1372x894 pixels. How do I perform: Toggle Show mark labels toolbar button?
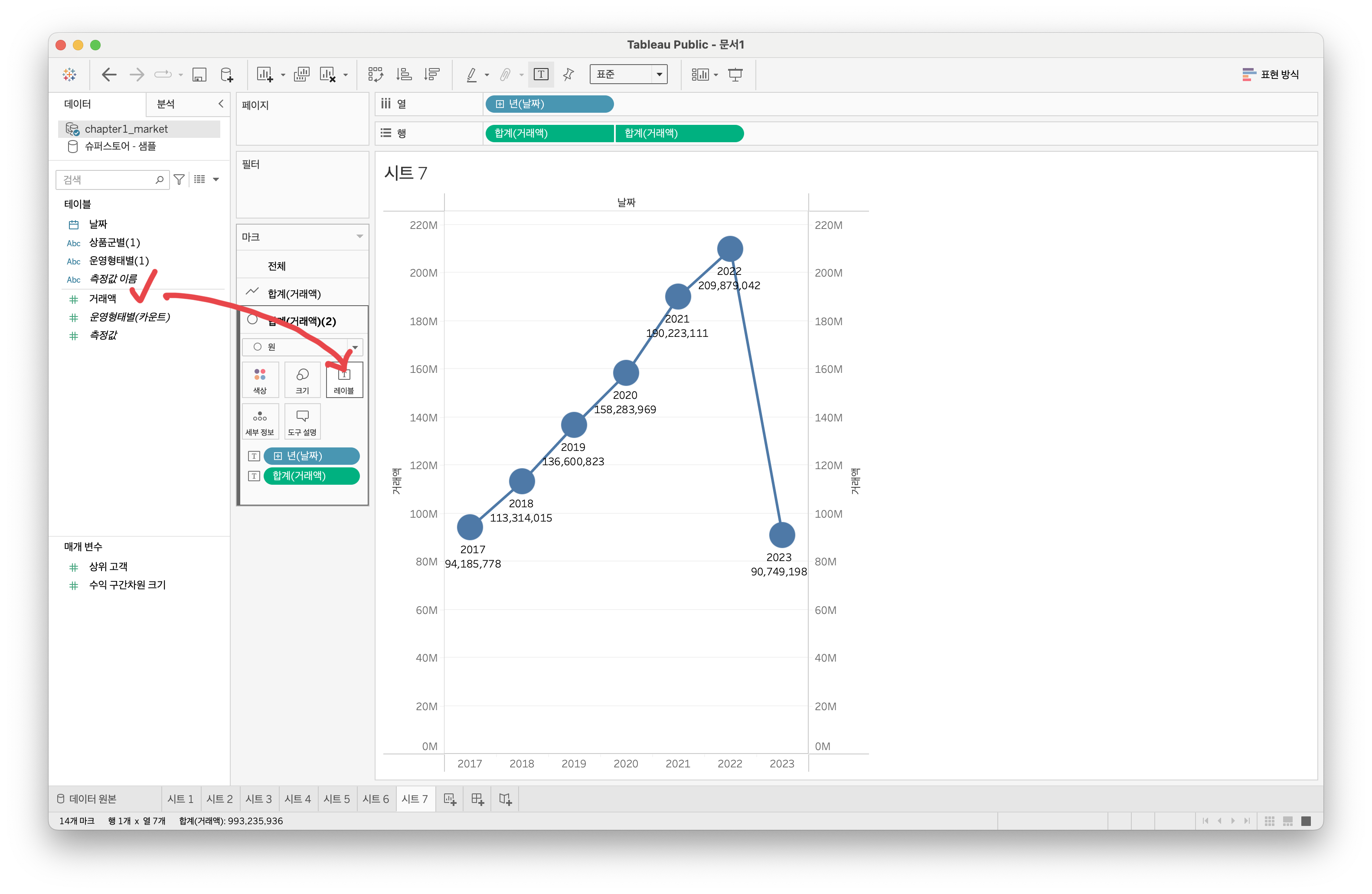pos(541,75)
